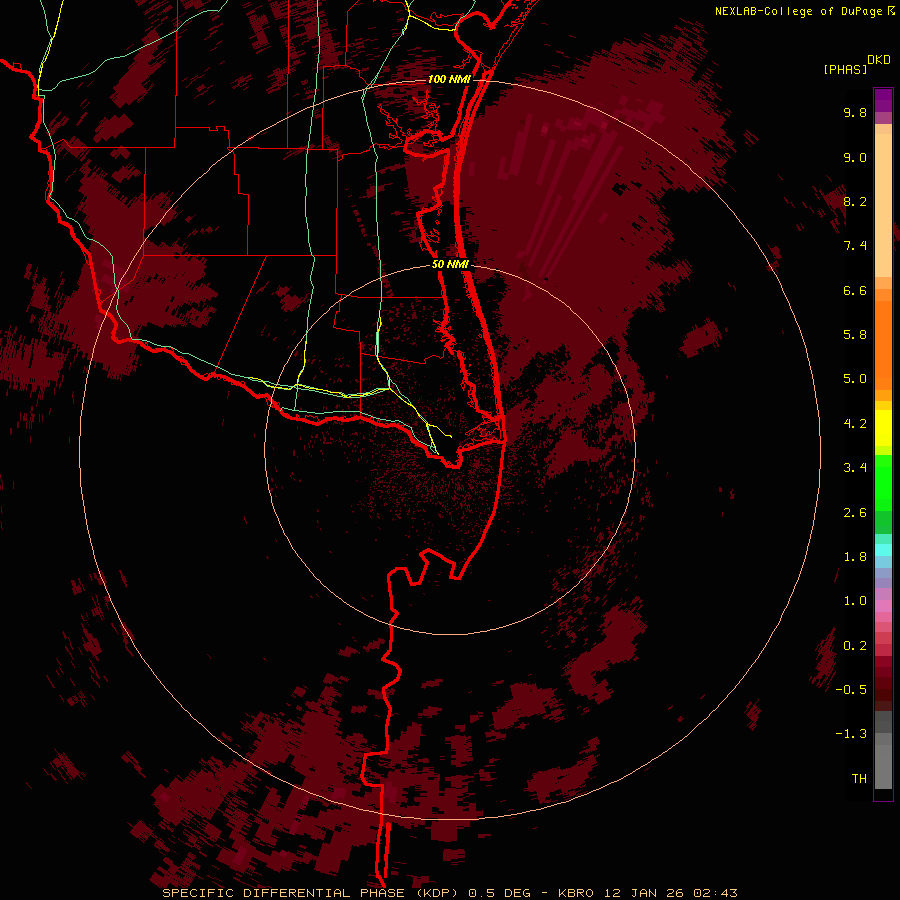Pick the pink band of the color scale
Viewport: 900px width, 900px height.
(883, 606)
